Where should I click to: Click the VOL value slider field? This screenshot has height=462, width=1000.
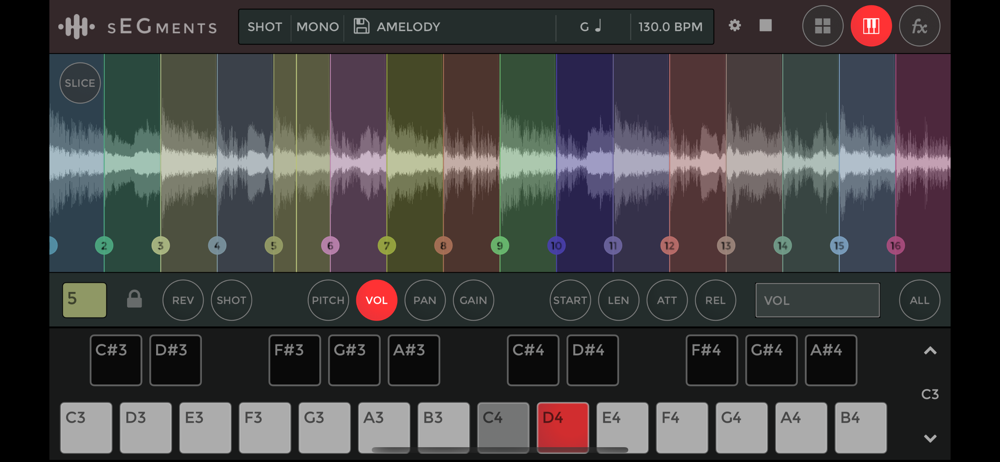[x=818, y=300]
